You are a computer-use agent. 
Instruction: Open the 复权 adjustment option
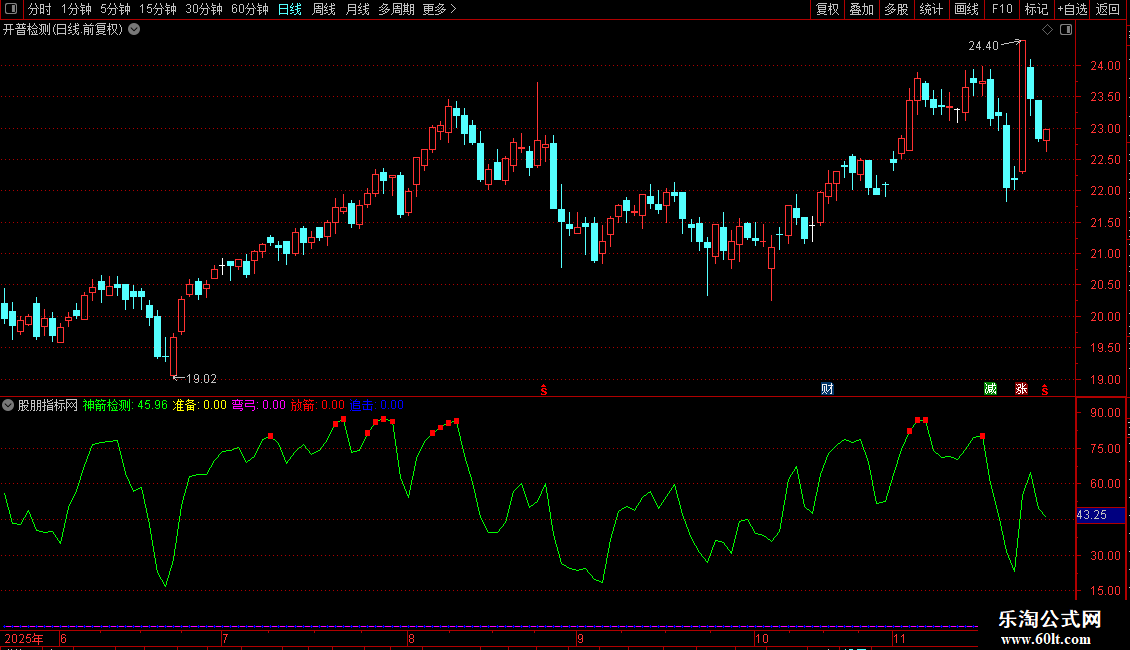click(827, 9)
